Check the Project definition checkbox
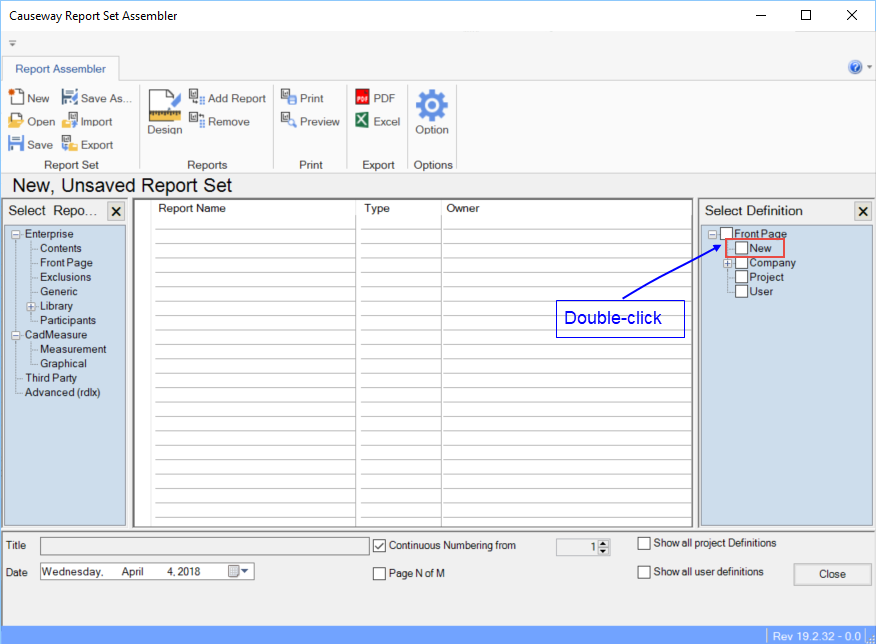Viewport: 876px width, 644px height. pyautogui.click(x=741, y=277)
